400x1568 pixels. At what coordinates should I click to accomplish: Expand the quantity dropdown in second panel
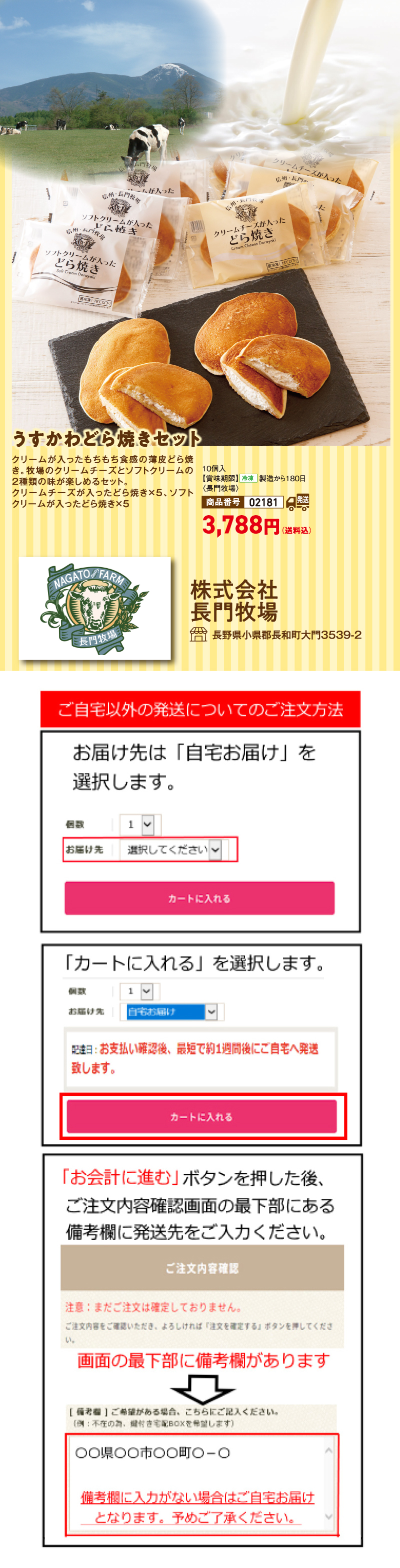(x=136, y=991)
